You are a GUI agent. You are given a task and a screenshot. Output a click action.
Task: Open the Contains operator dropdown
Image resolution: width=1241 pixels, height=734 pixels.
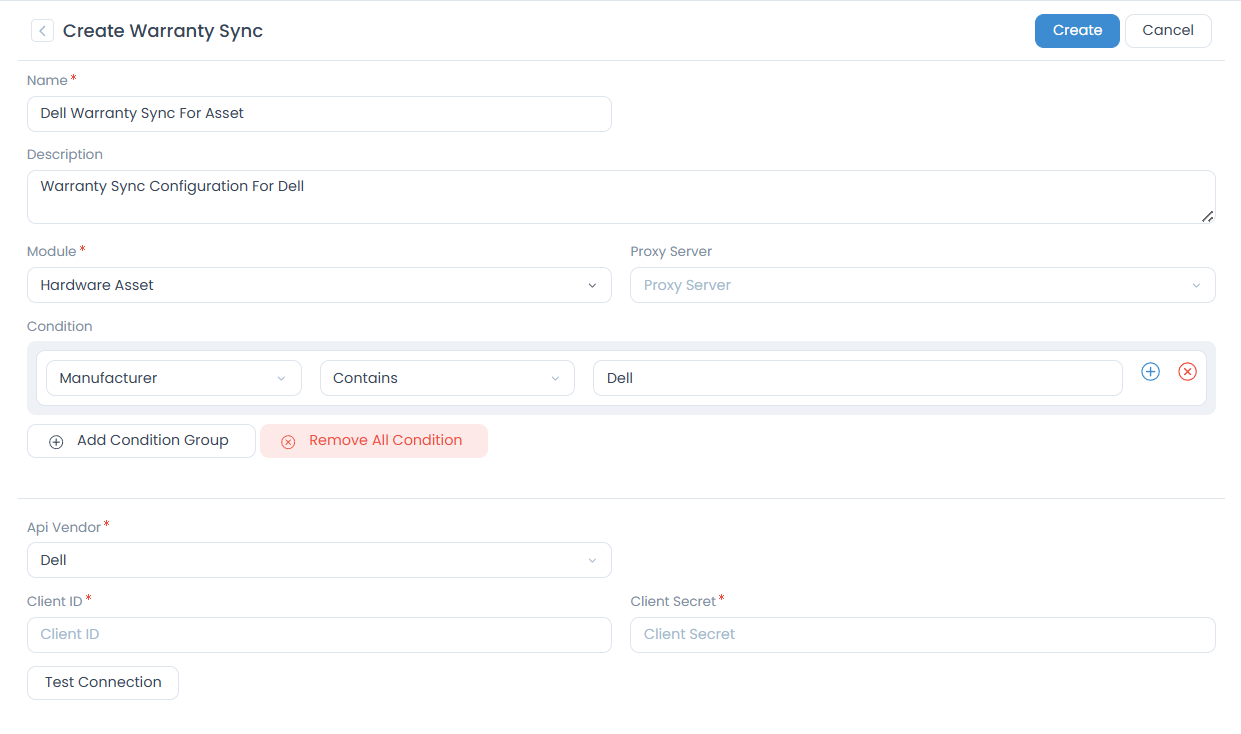447,378
